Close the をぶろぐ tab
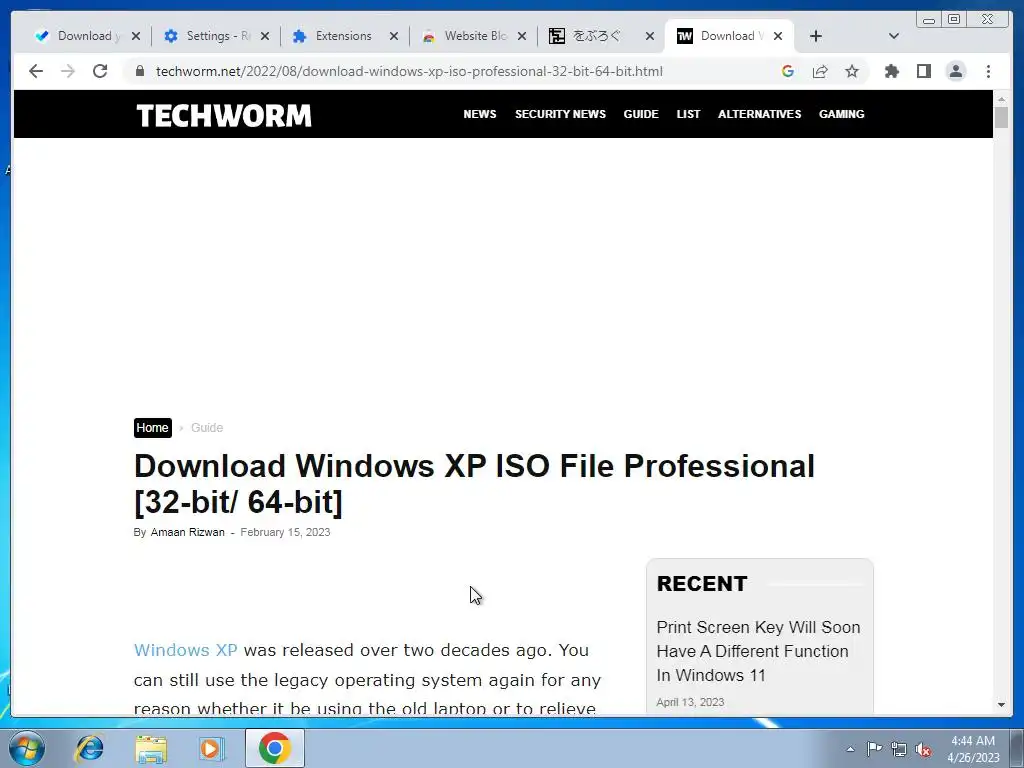This screenshot has width=1024, height=768. point(650,37)
